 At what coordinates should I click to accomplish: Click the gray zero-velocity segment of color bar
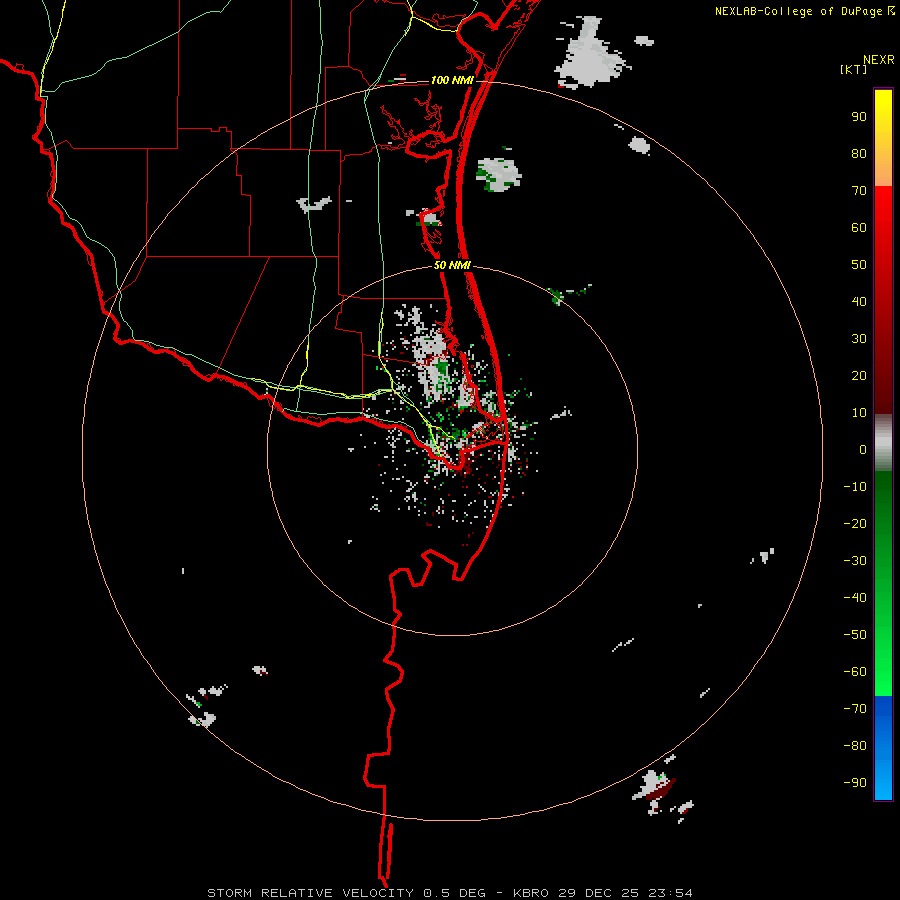tap(883, 443)
